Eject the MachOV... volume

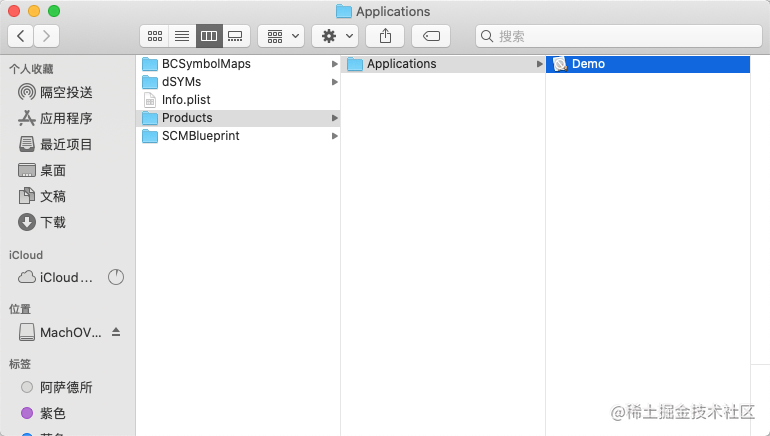(116, 332)
